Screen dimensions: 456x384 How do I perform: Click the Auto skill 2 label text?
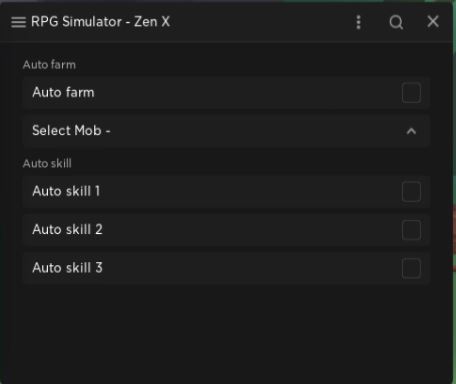pos(67,230)
